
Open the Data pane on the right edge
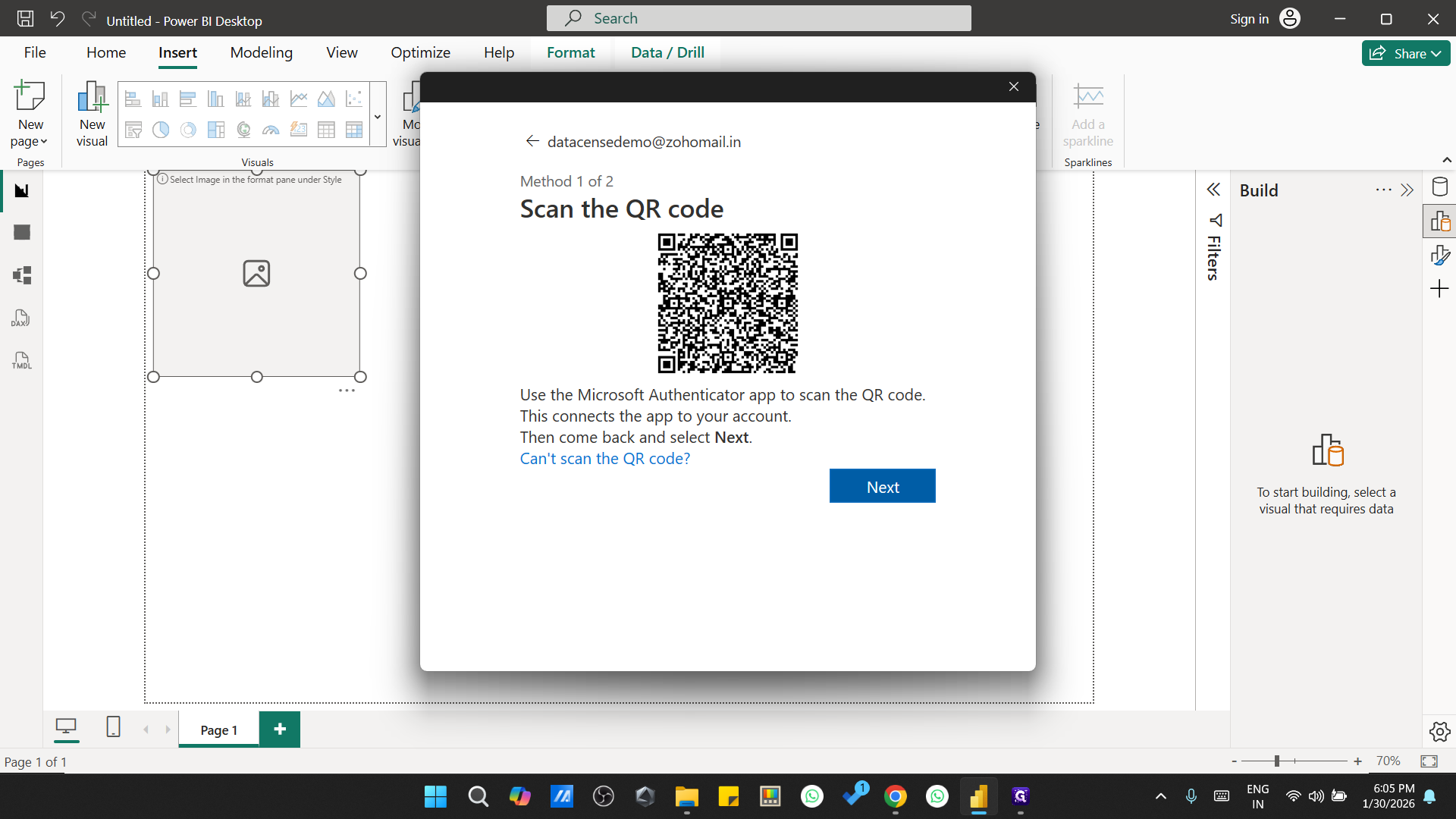point(1441,187)
